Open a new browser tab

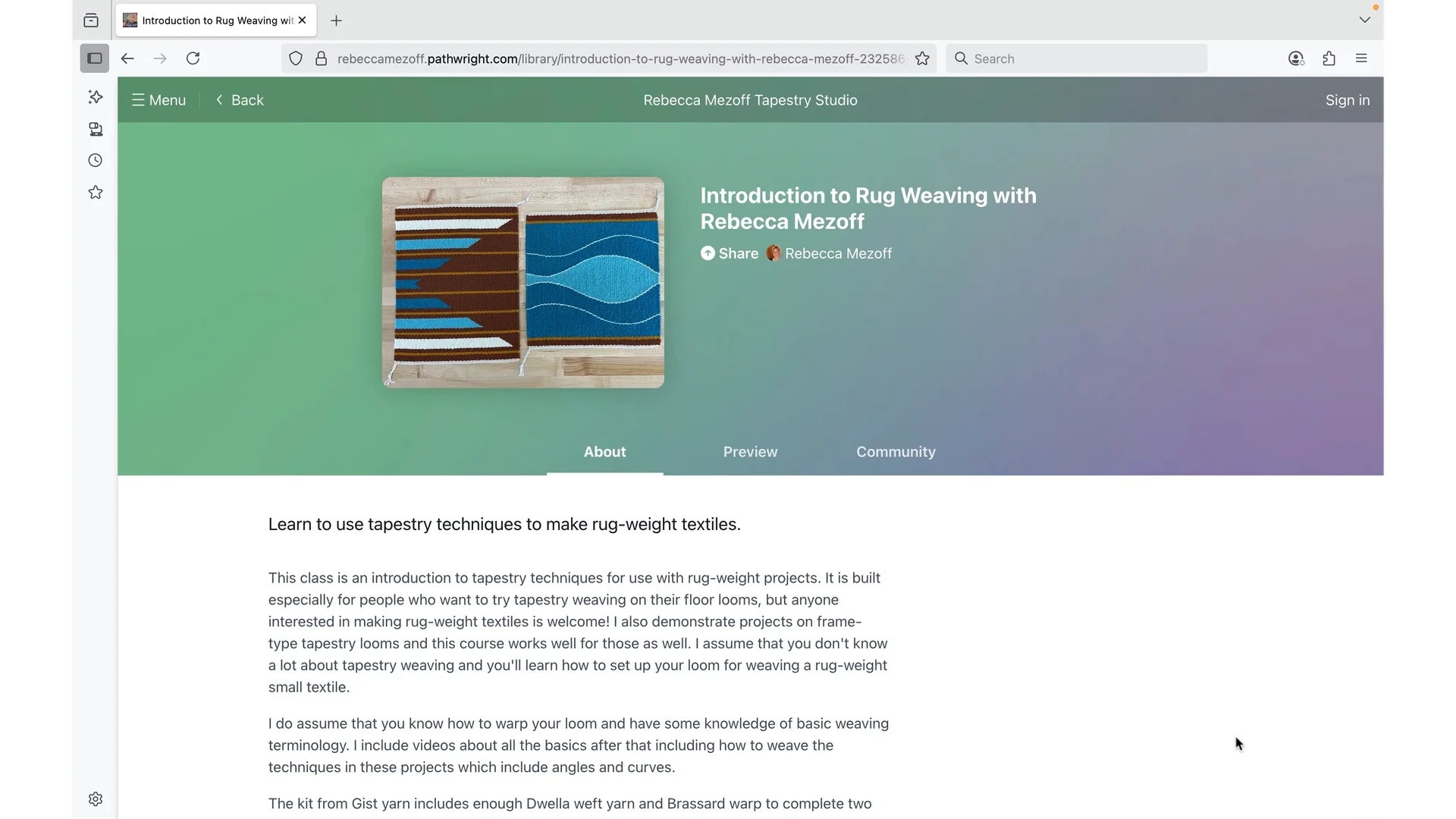(337, 20)
